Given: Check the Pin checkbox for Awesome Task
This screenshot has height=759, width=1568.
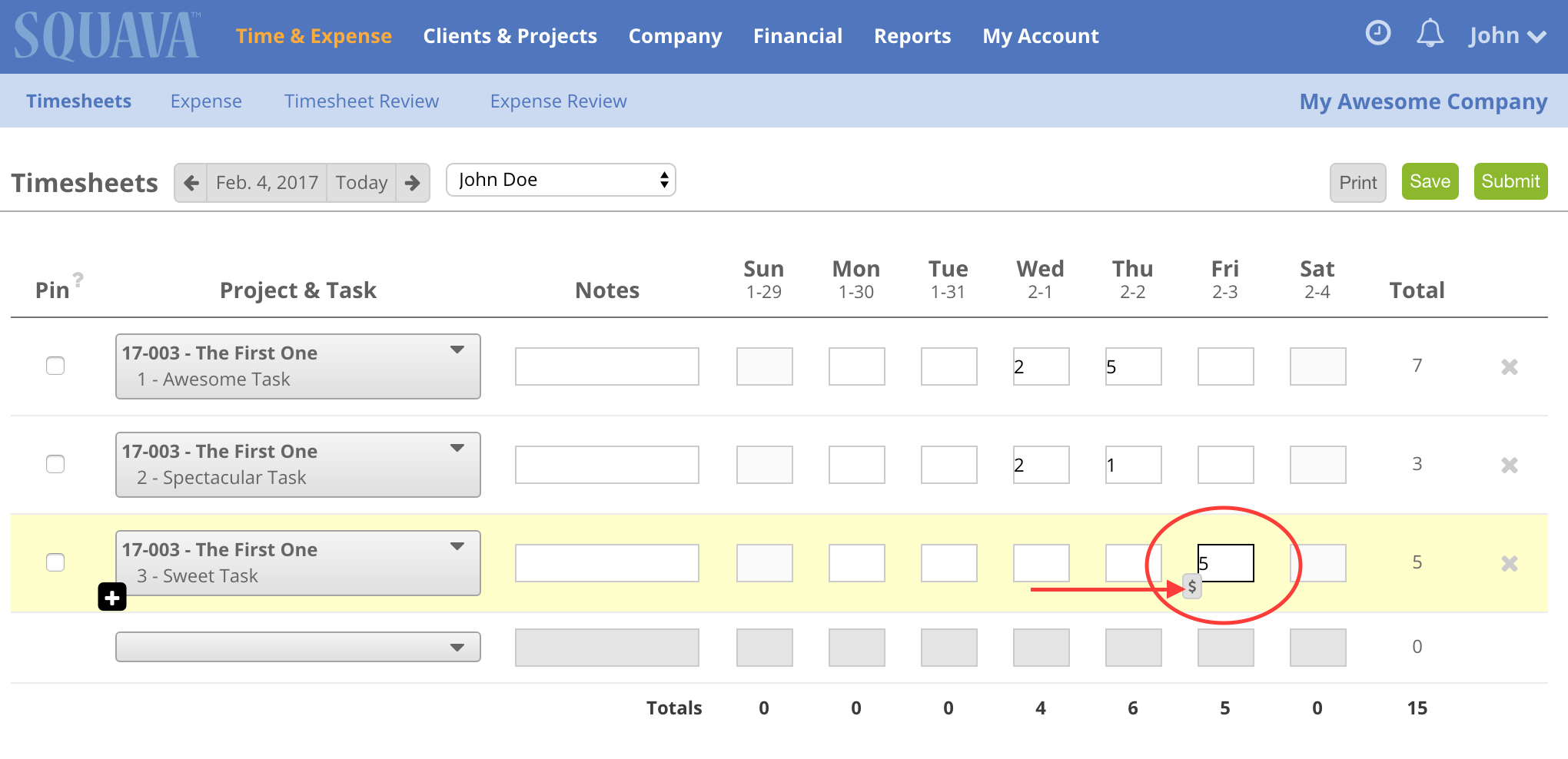Looking at the screenshot, I should [55, 366].
